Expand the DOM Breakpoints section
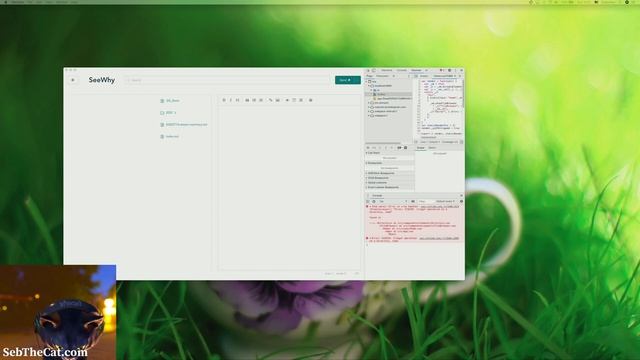This screenshot has height=360, width=640. (389, 178)
